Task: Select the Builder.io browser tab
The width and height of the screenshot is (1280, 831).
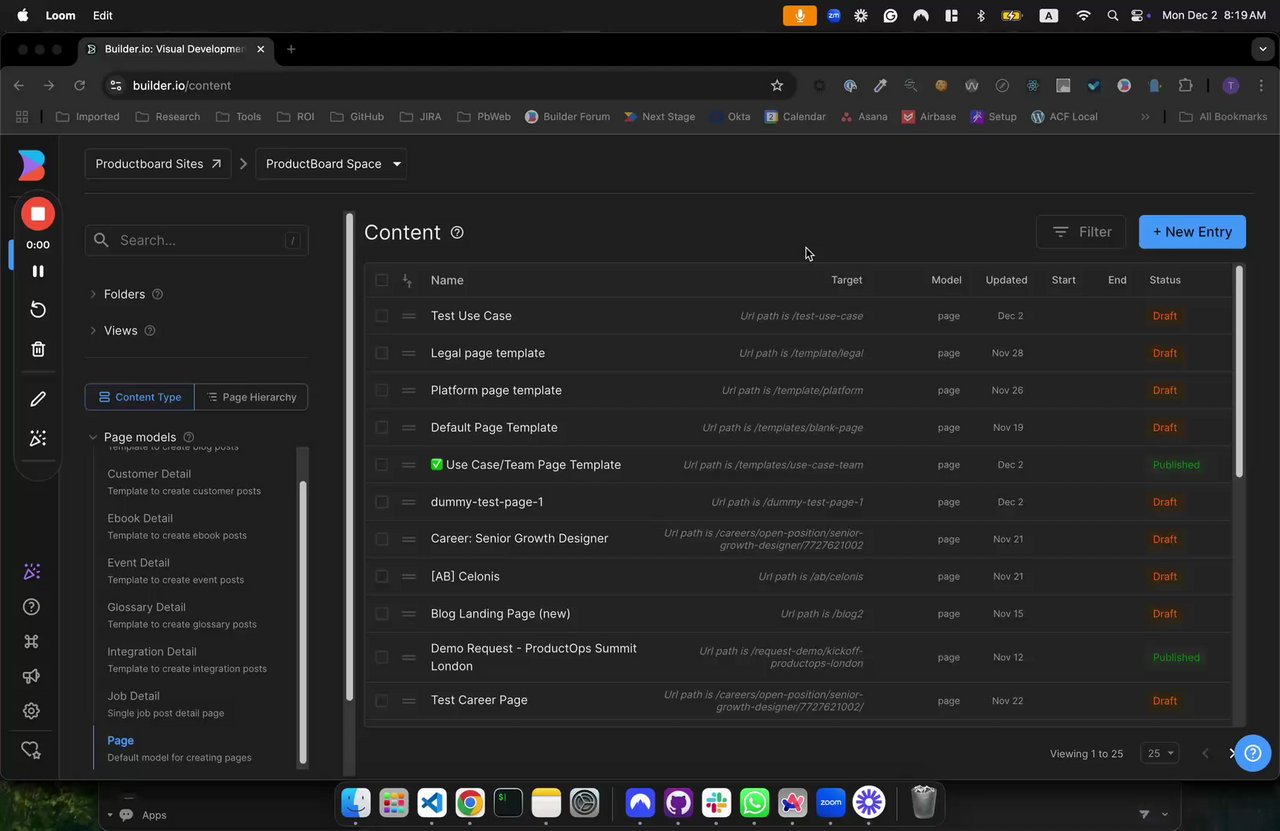Action: pos(174,49)
